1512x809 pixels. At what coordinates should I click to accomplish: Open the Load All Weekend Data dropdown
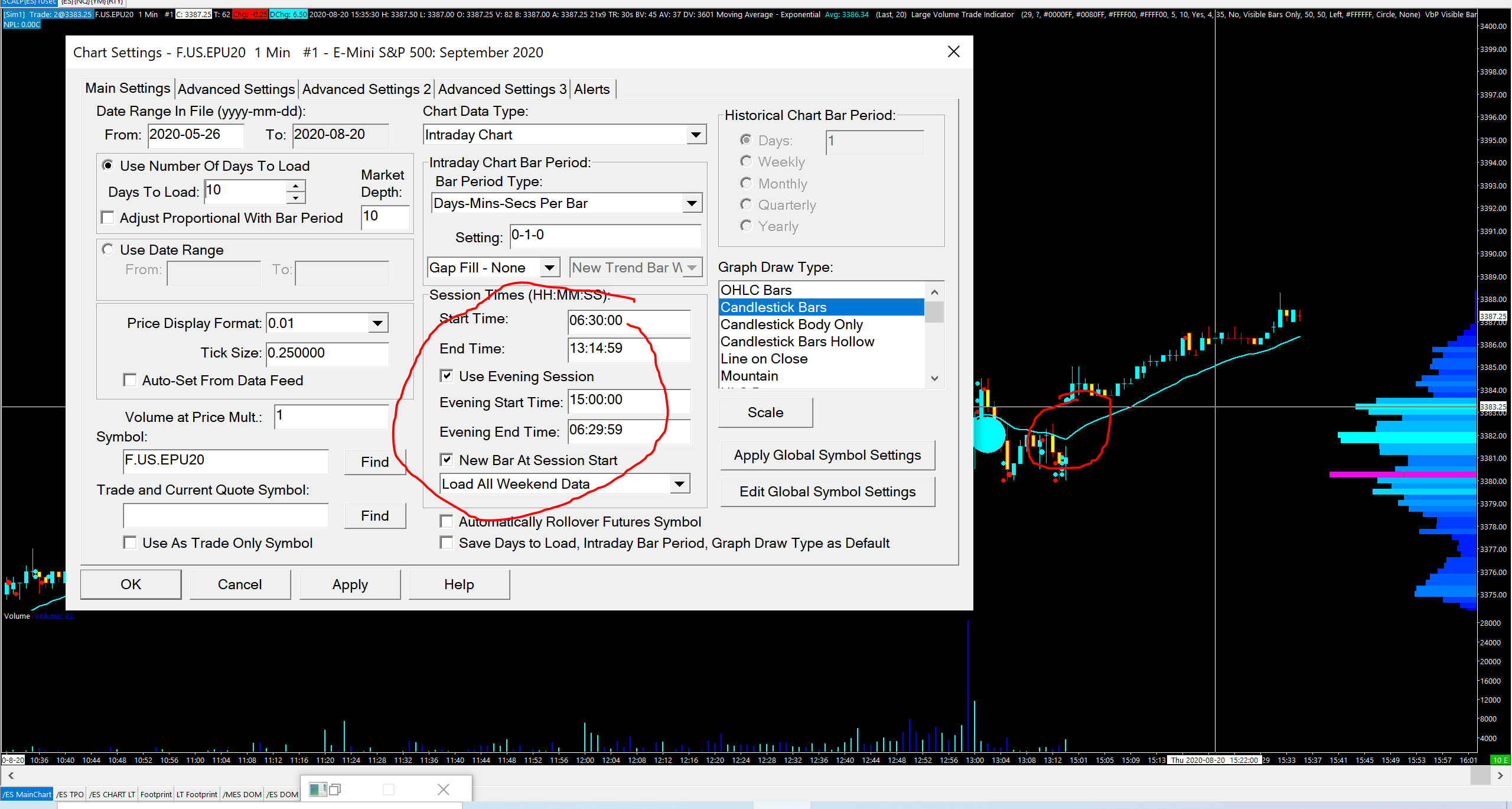click(x=680, y=484)
